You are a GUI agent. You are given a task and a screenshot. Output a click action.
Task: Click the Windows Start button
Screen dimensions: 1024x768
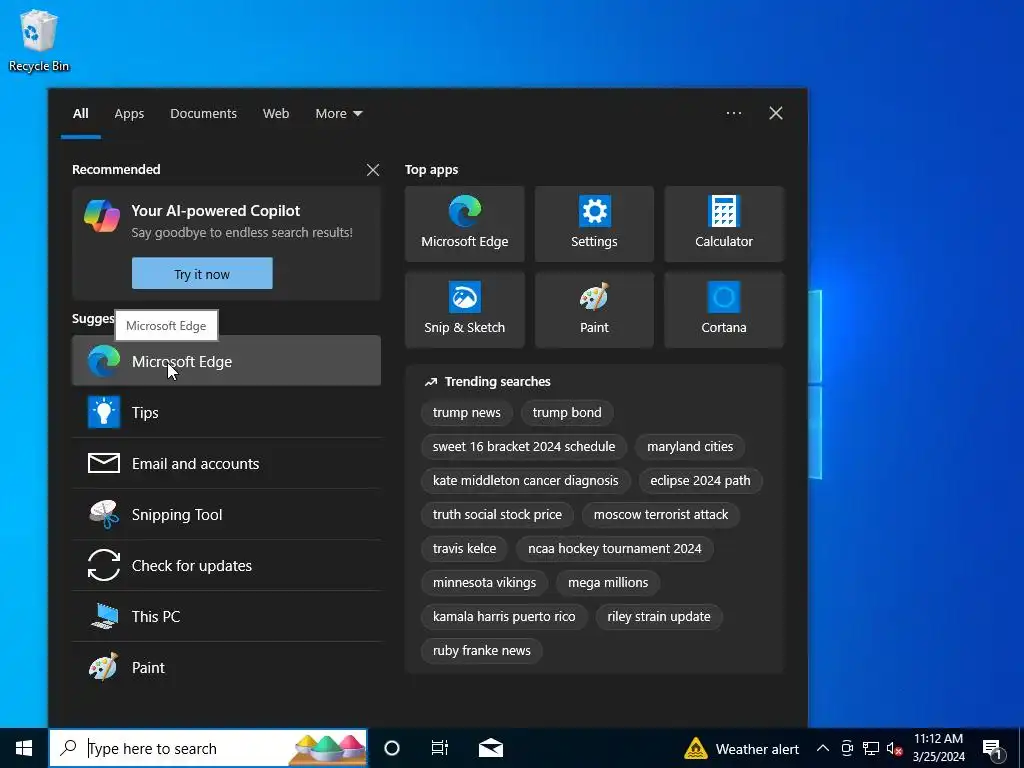tap(24, 748)
